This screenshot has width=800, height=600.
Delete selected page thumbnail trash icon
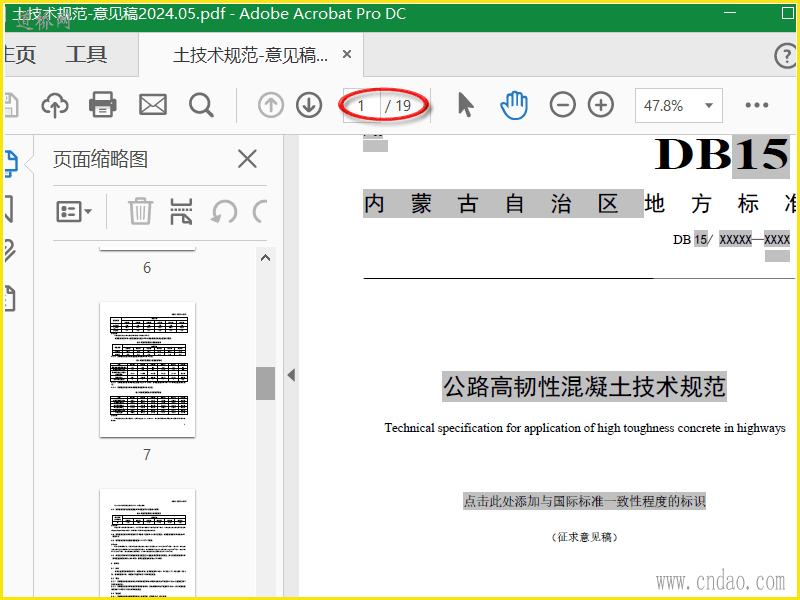[140, 211]
